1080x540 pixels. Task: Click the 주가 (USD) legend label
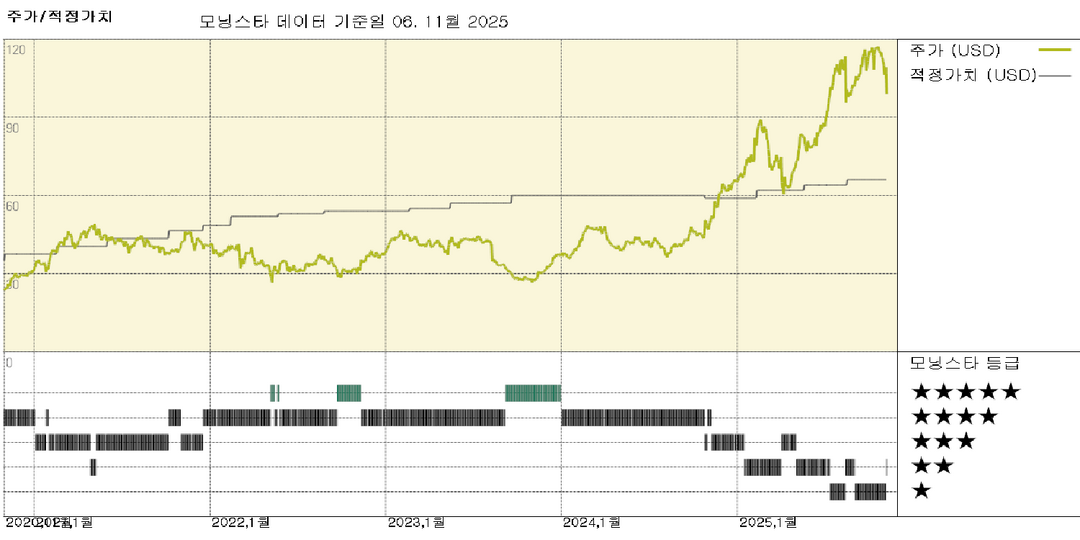[956, 49]
